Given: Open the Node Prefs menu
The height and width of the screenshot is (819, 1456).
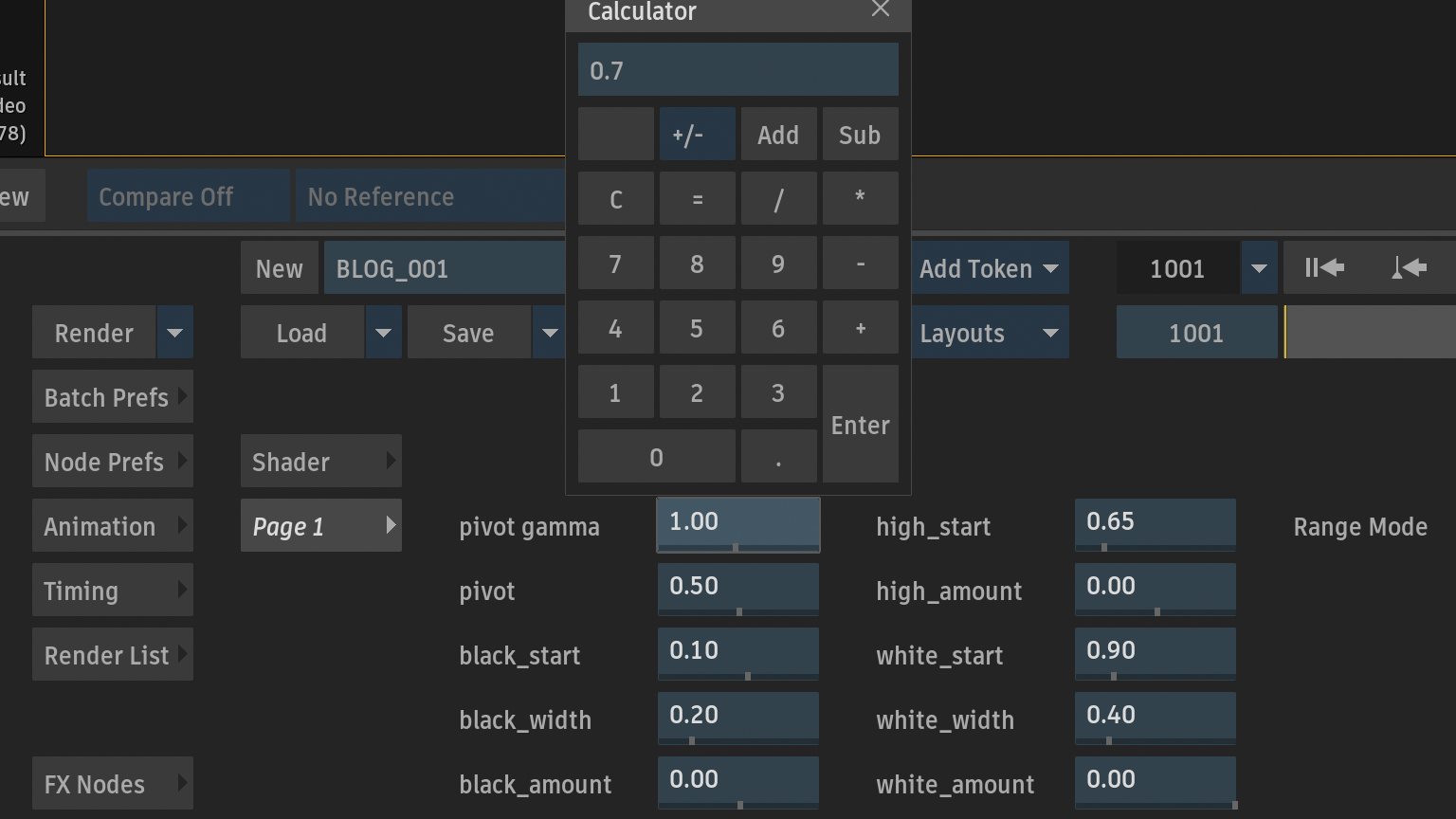Looking at the screenshot, I should tap(113, 461).
